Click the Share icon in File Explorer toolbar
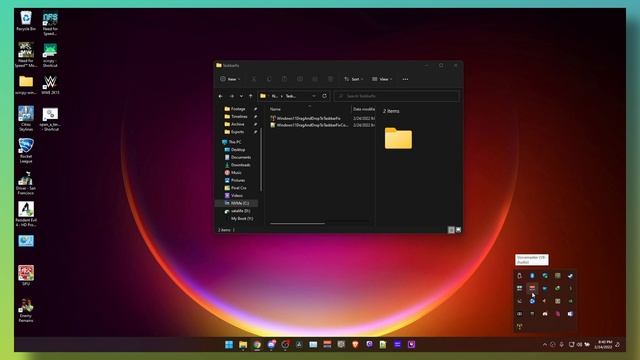Viewport: 640px width, 360px height. [x=315, y=79]
